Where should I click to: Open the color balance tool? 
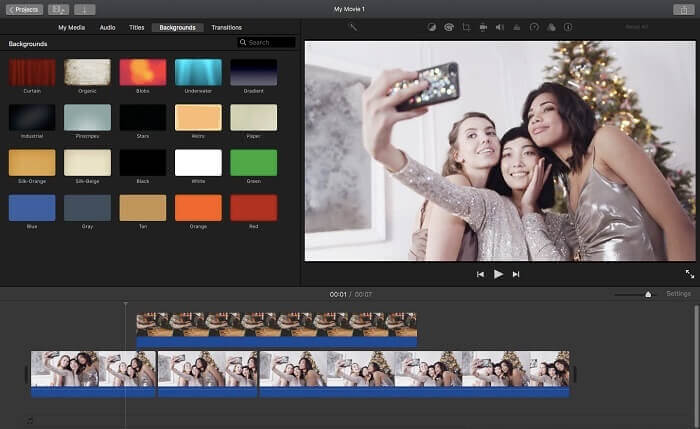pyautogui.click(x=431, y=27)
